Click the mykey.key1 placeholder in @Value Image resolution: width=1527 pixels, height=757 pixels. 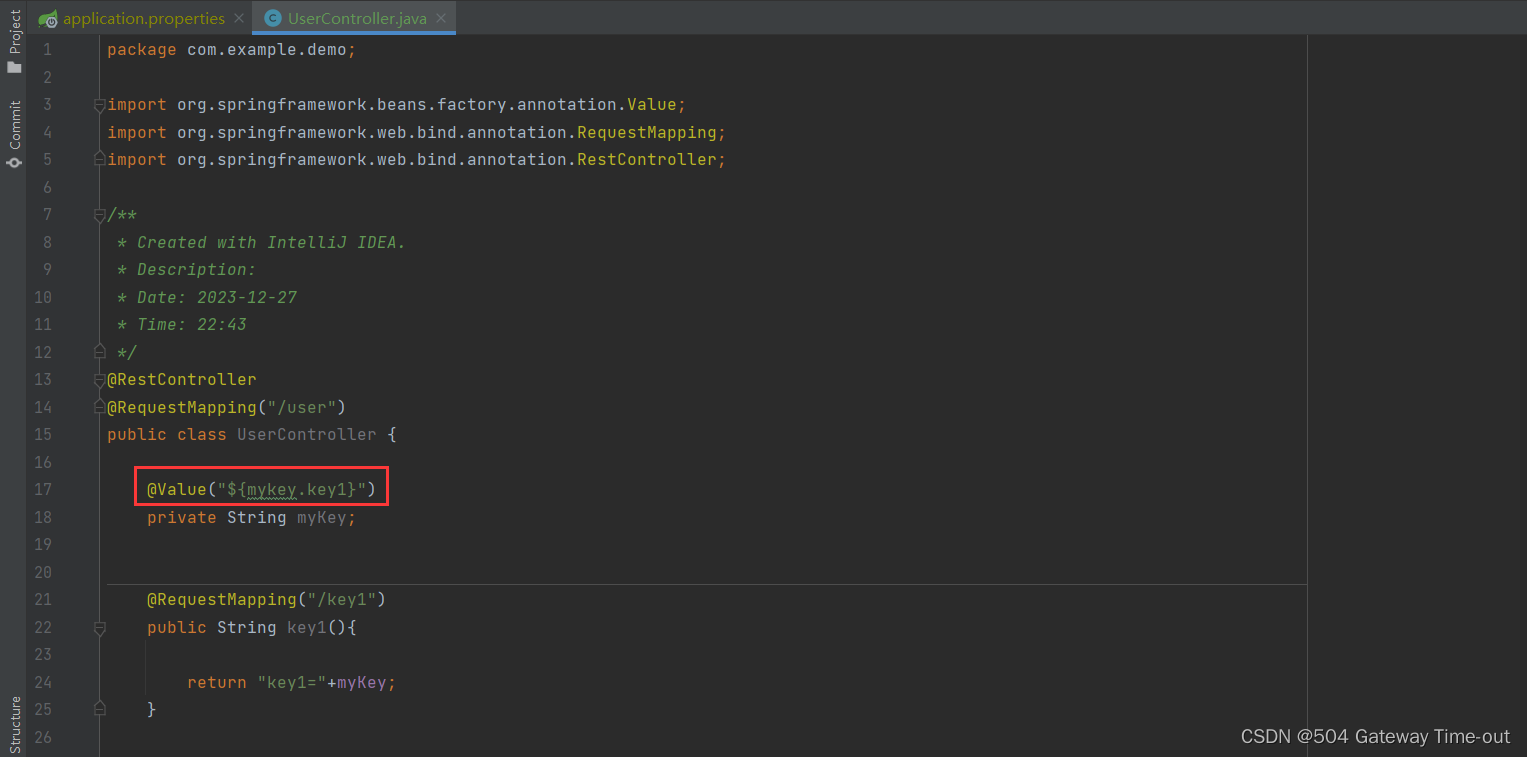[301, 490]
